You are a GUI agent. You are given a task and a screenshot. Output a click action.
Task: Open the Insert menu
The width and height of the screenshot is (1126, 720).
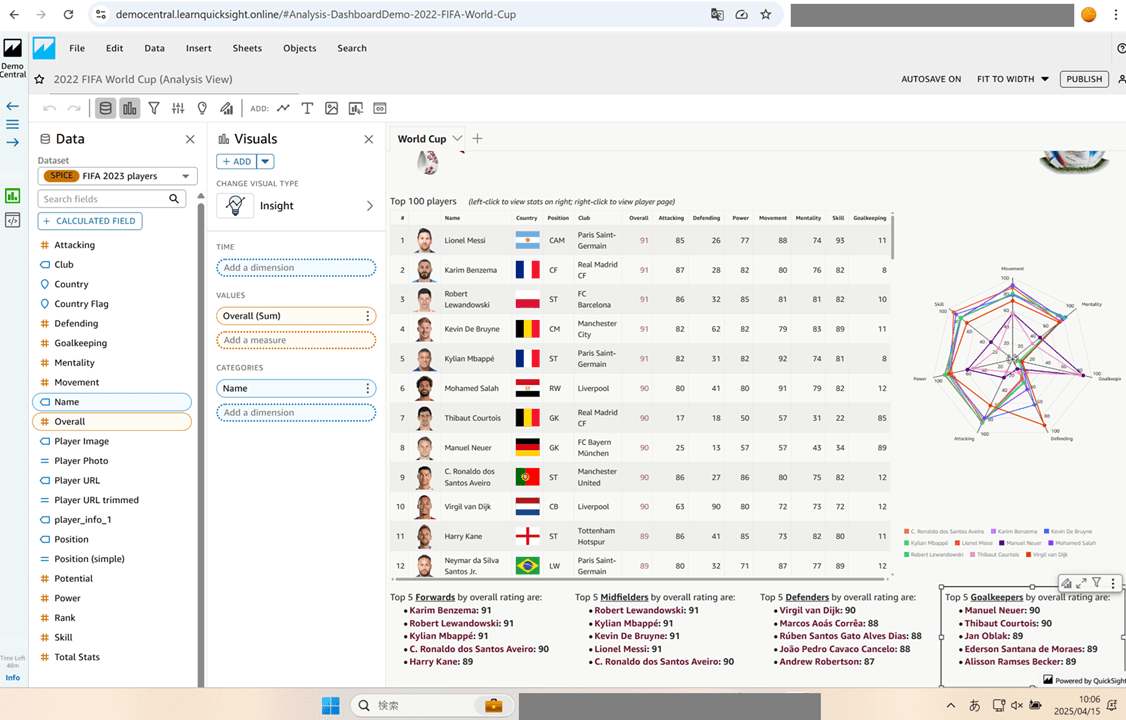(198, 48)
